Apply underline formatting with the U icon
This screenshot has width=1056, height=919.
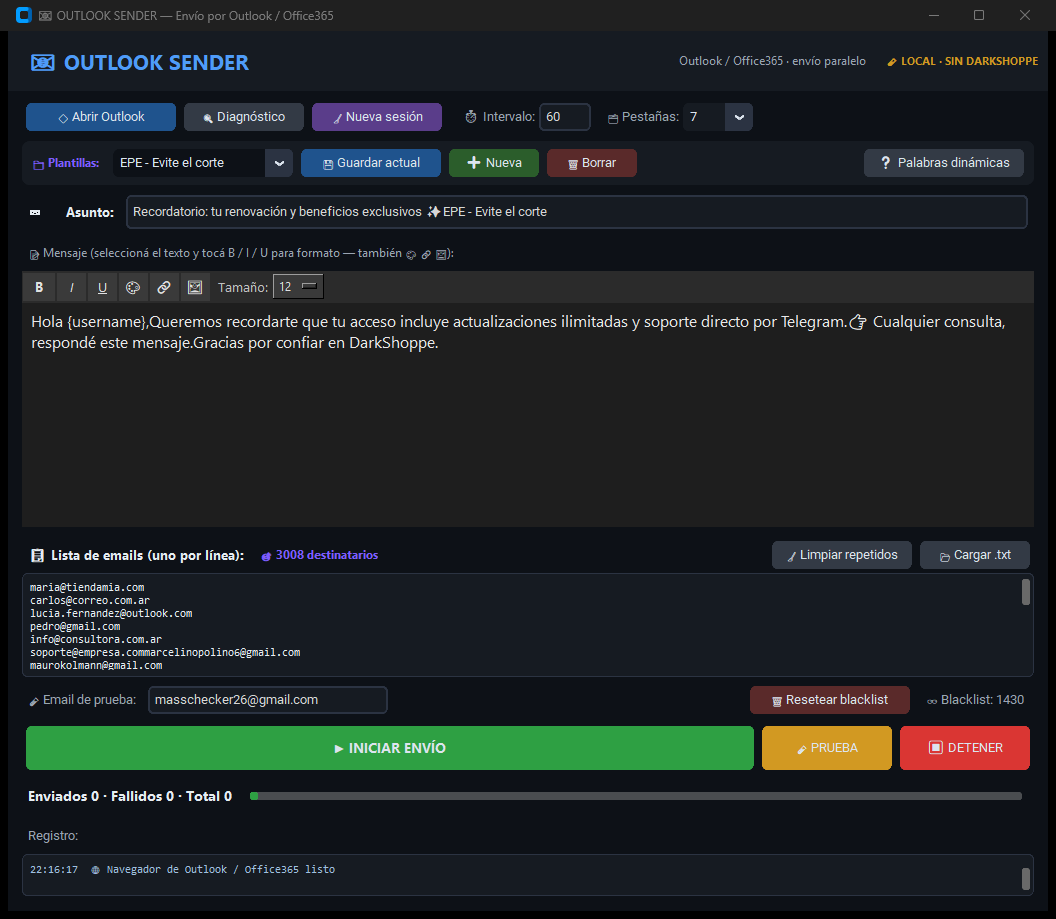point(102,287)
